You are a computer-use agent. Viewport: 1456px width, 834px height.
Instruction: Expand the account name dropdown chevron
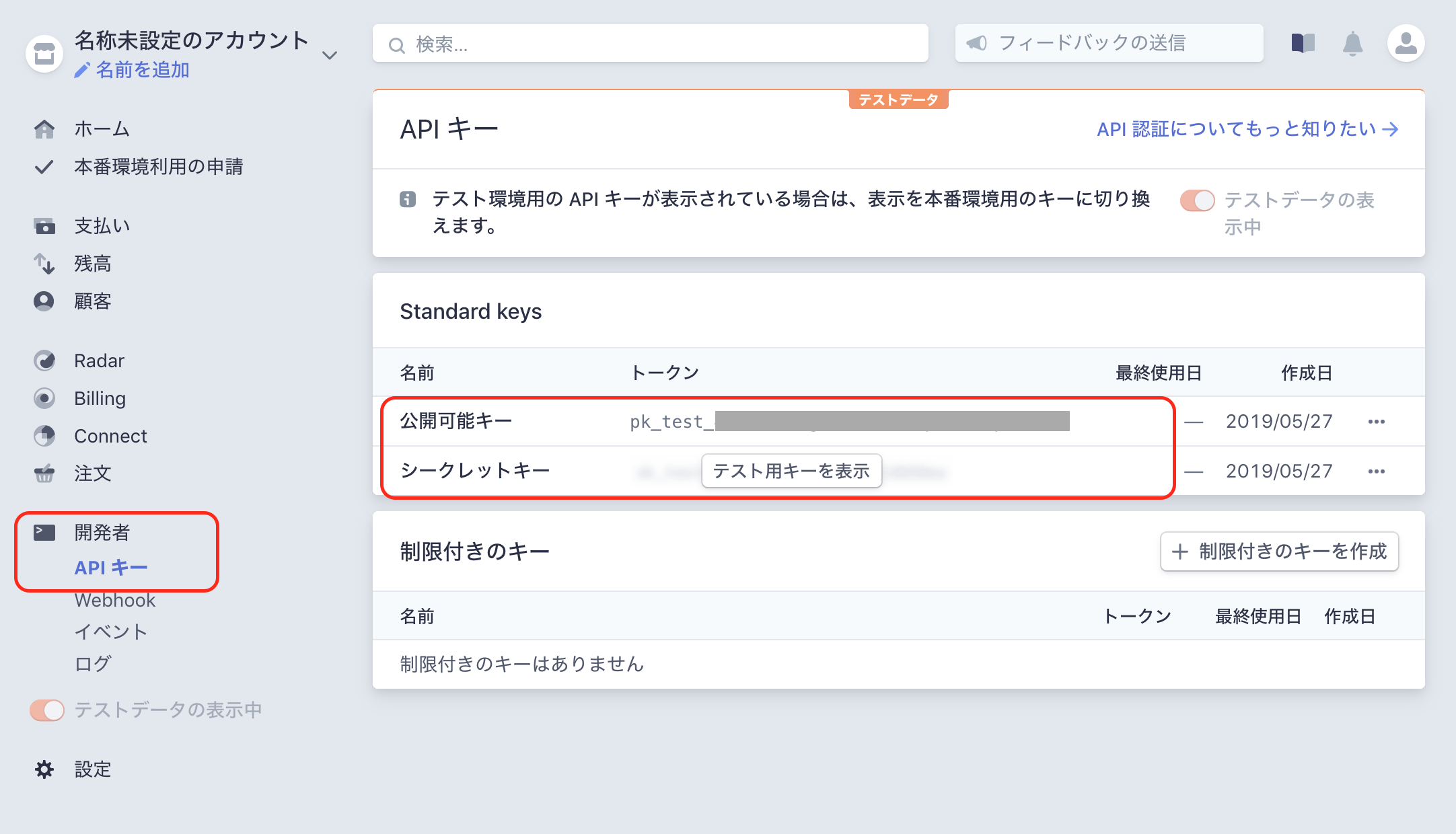click(x=330, y=55)
